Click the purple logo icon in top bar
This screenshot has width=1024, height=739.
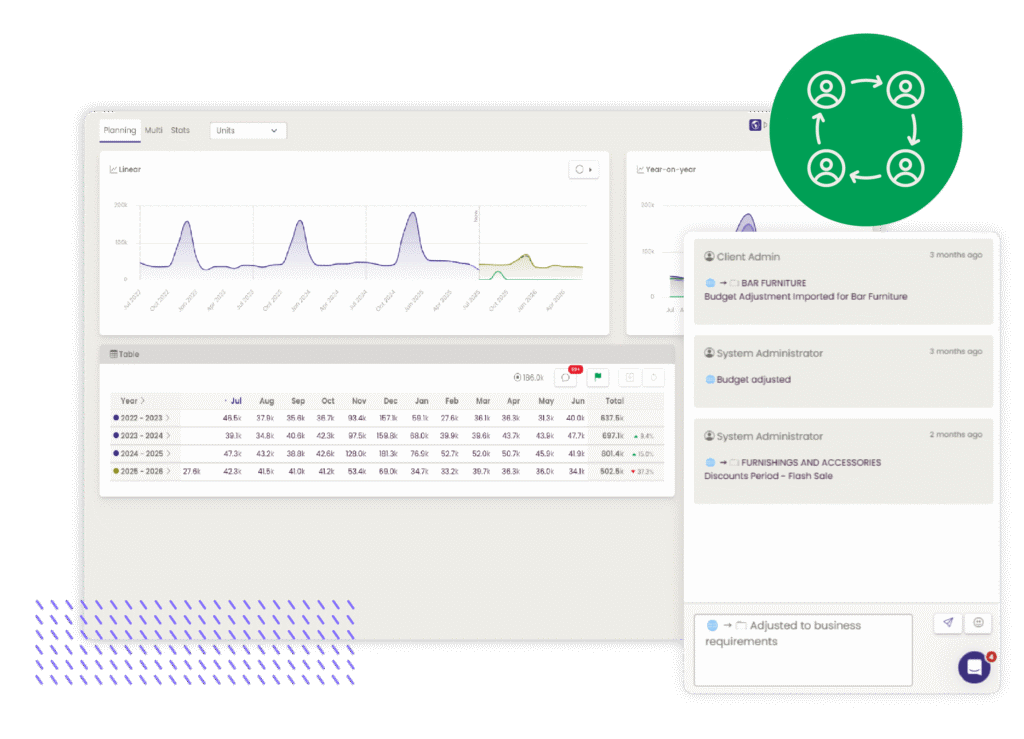pyautogui.click(x=755, y=126)
